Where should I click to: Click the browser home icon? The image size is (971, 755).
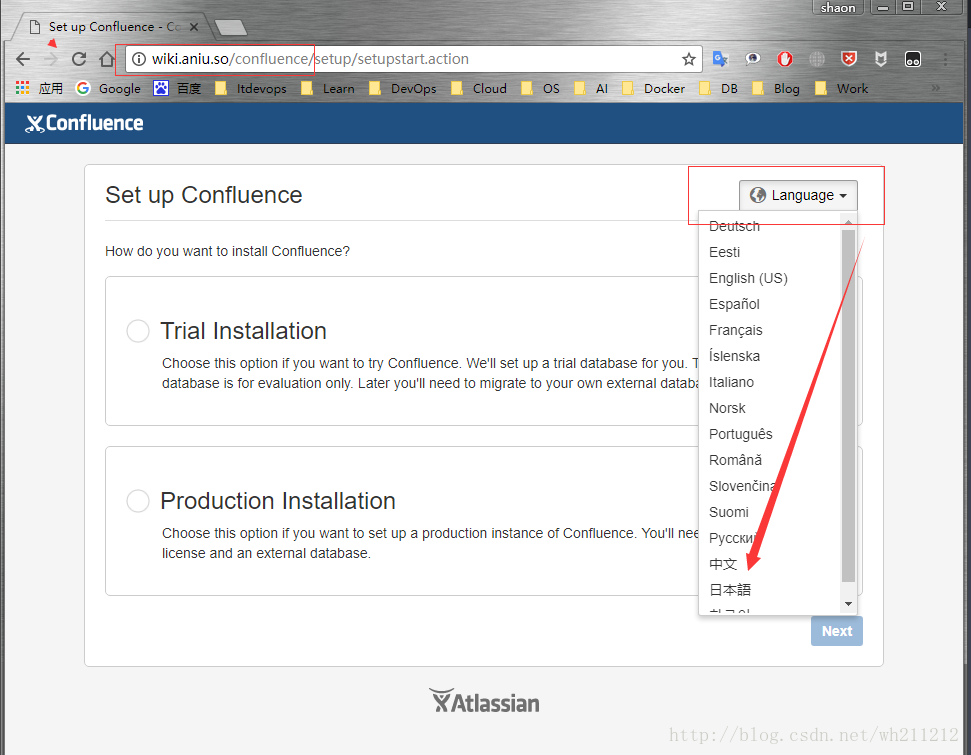[x=107, y=59]
